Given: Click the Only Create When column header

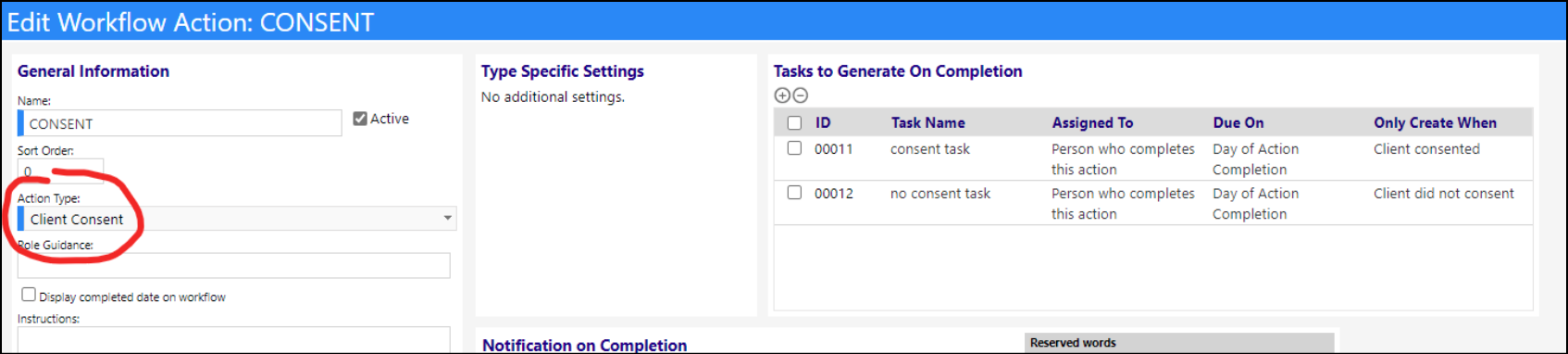Looking at the screenshot, I should click(1435, 122).
